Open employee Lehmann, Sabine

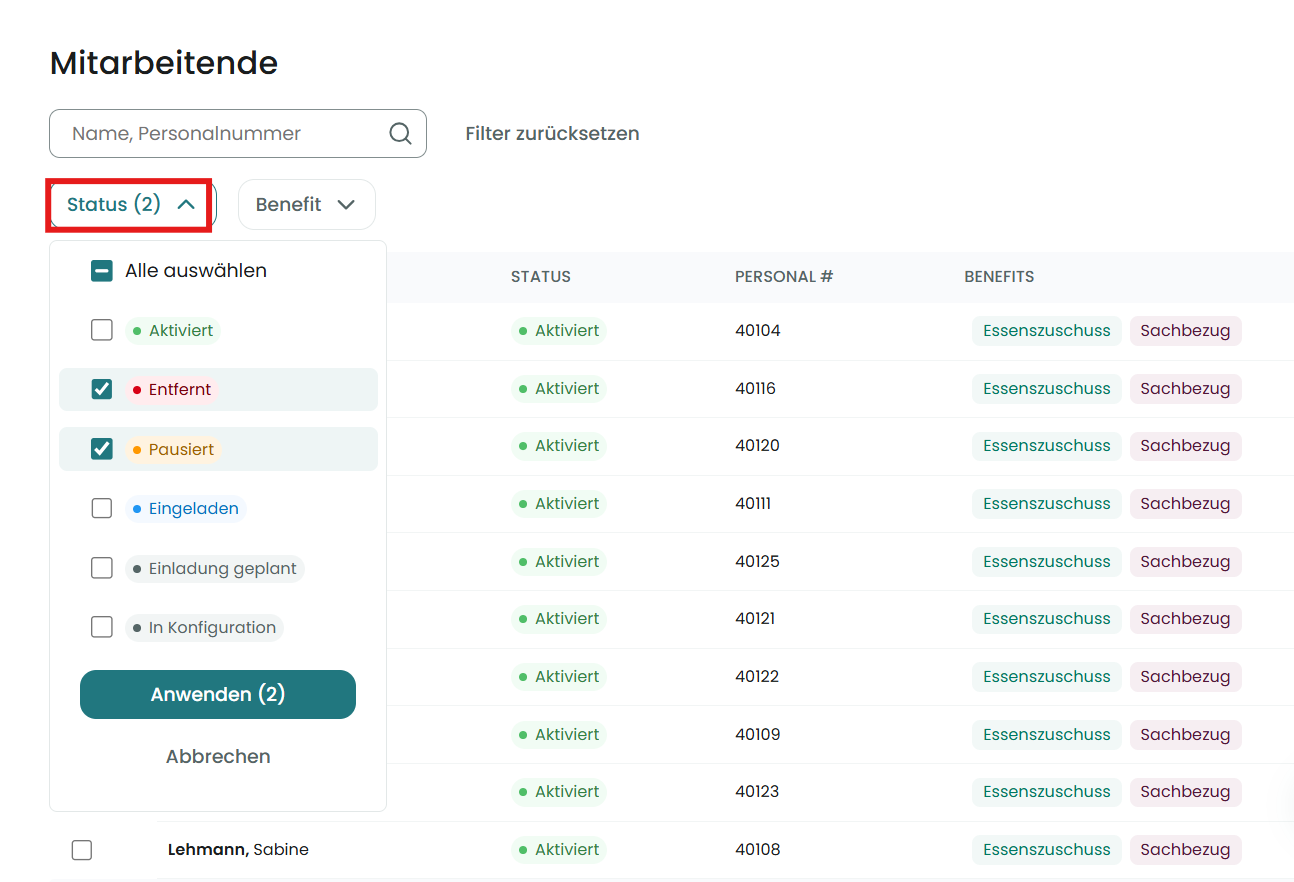238,850
